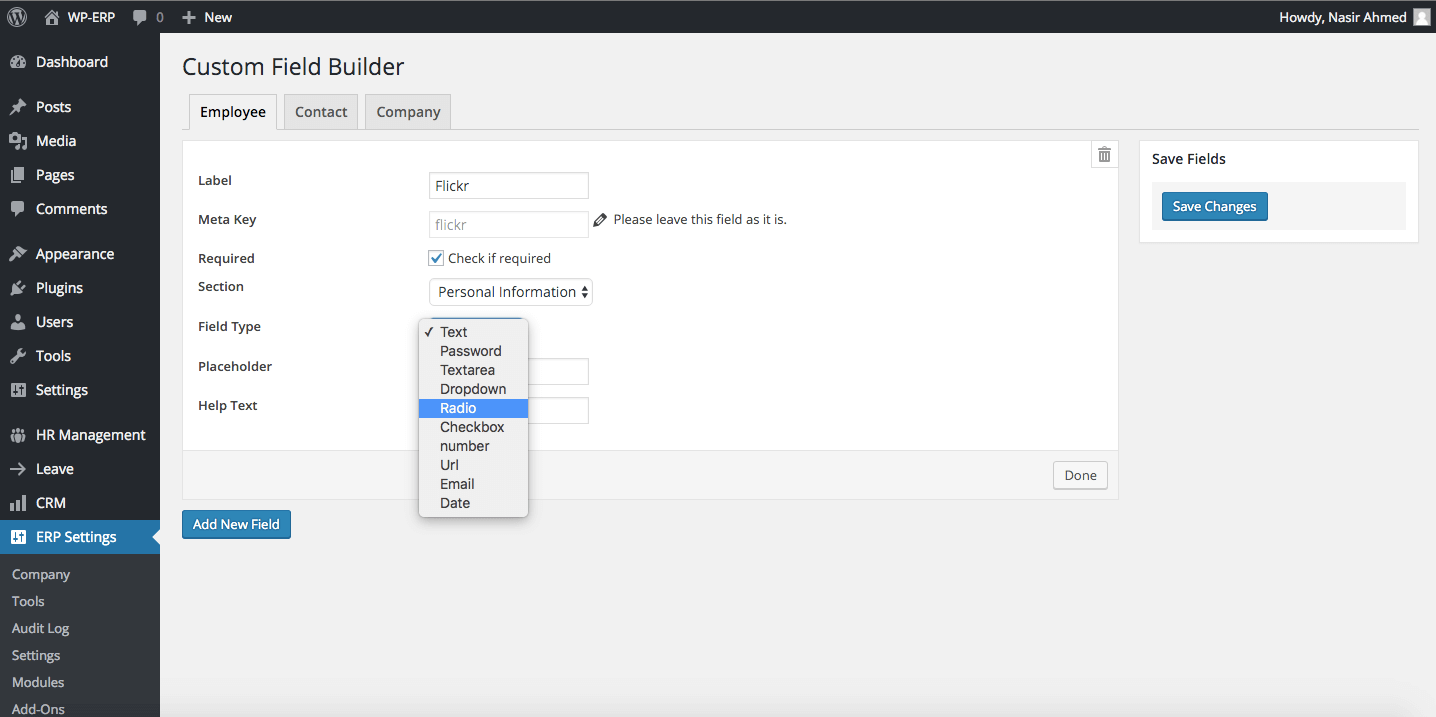Screen dimensions: 1436x717
Task: Choose Checkbox in the Field Type dropdown
Action: tap(471, 426)
